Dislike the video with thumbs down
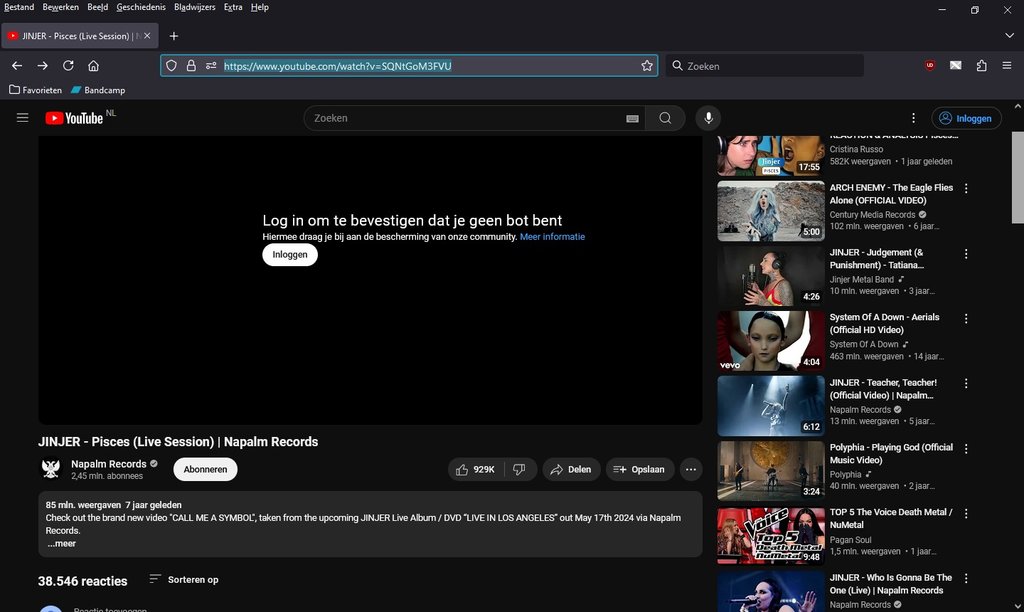 (520, 470)
